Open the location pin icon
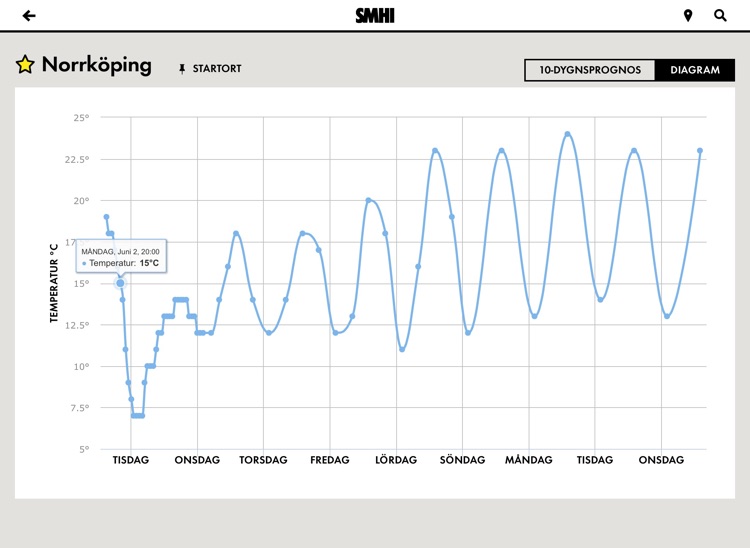Screen dimensions: 750x548 coord(688,16)
